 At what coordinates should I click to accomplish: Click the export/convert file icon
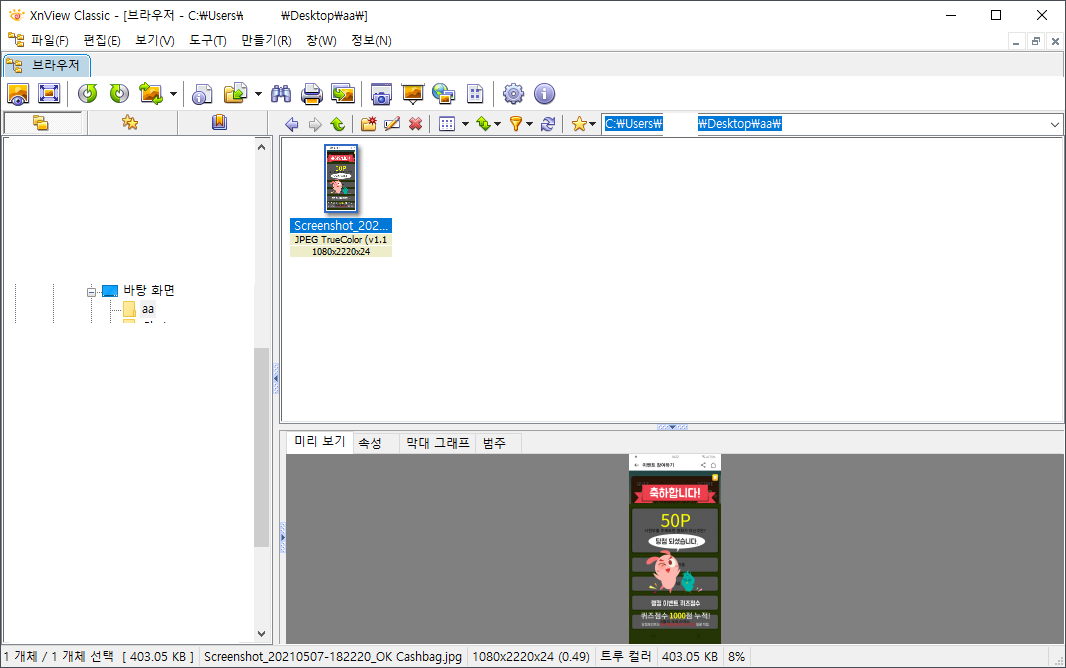pos(235,94)
